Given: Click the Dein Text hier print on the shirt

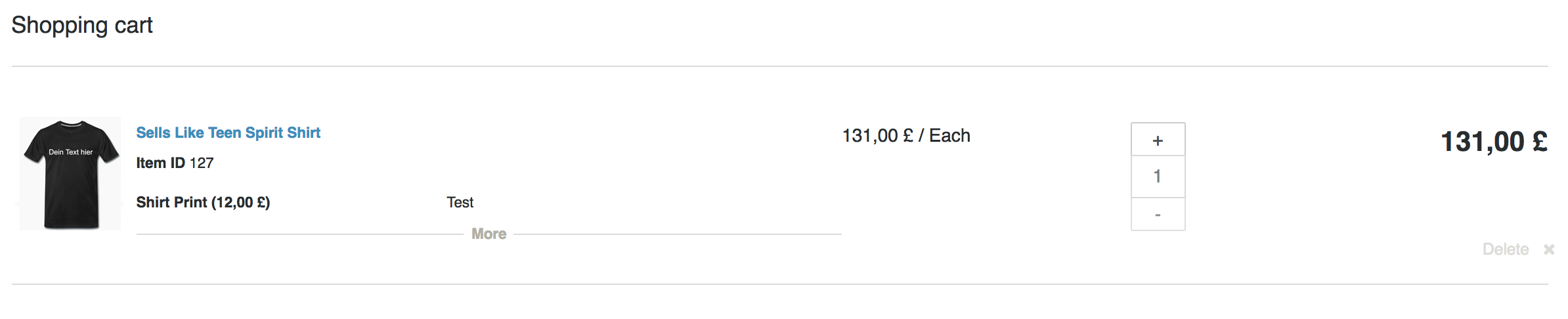Looking at the screenshot, I should [x=71, y=152].
